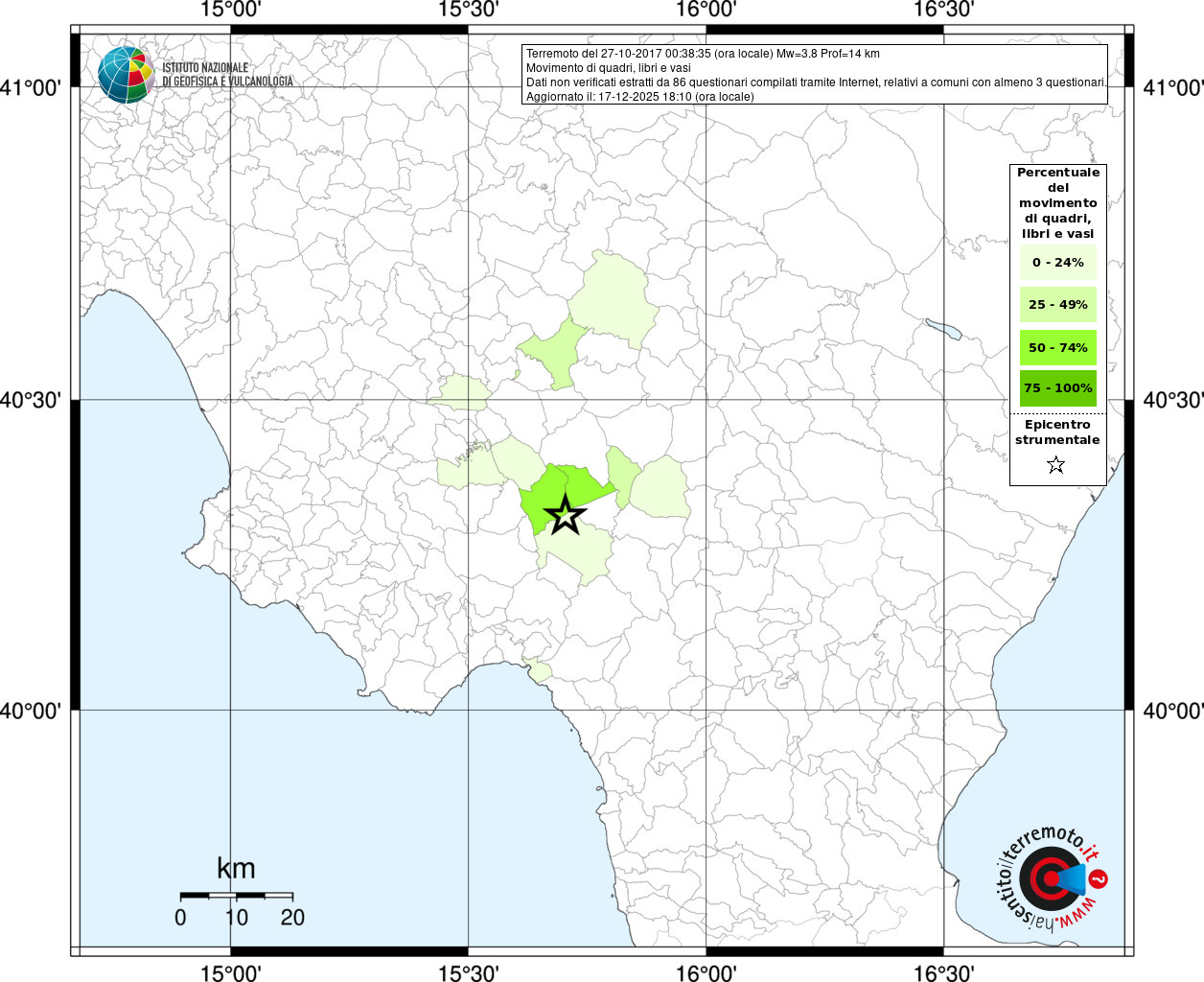Viewport: 1204px width, 982px height.
Task: Click 'Istituto Nazionale di Geofisica e Vulcanologia' text
Action: click(x=227, y=75)
